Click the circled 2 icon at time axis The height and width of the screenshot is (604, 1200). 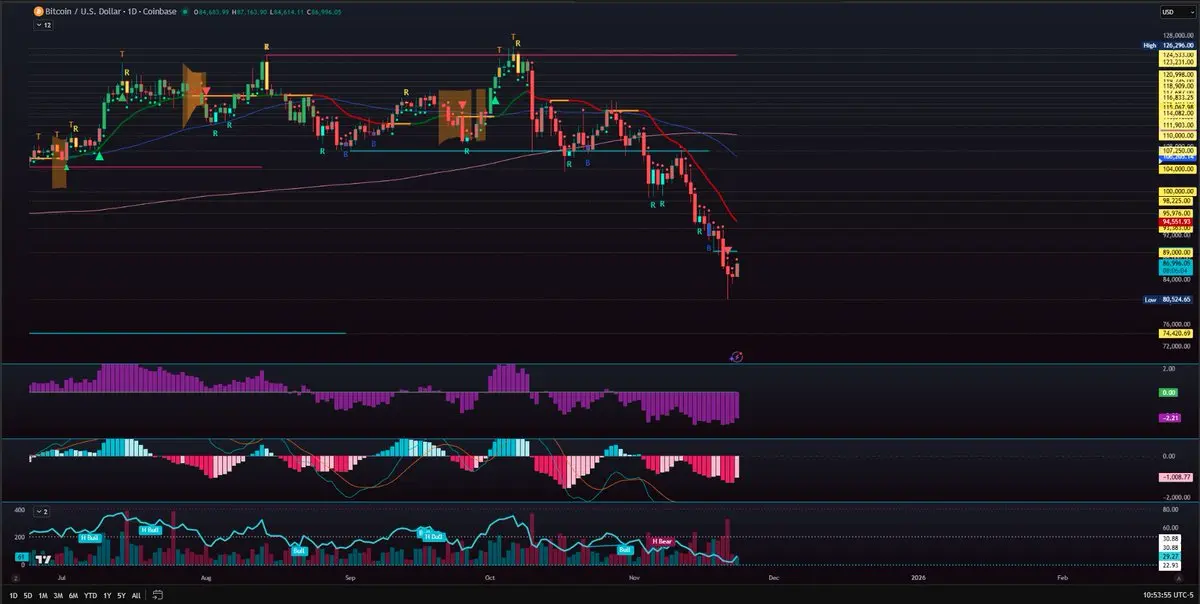coord(16,578)
